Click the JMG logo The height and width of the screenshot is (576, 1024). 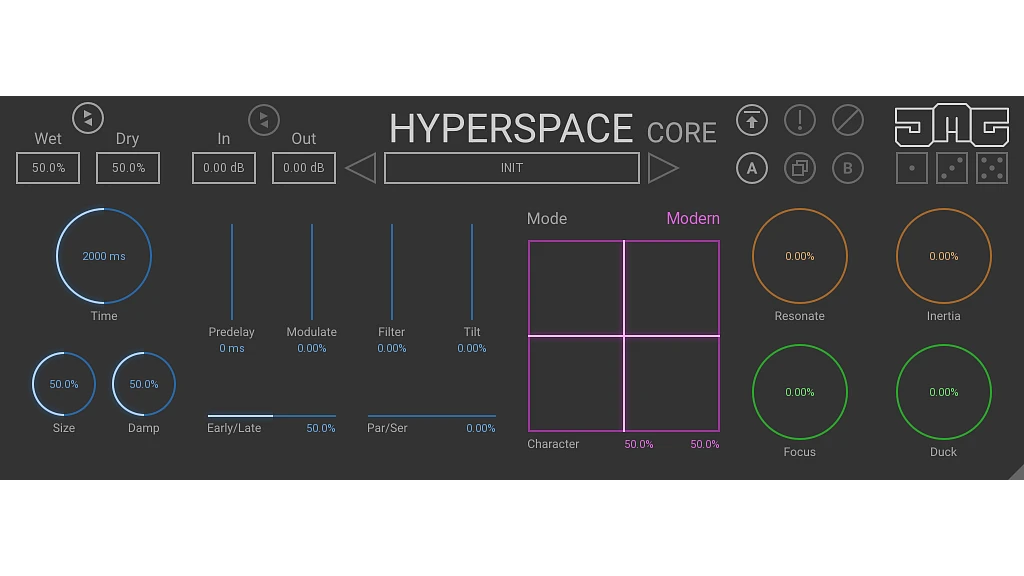952,125
